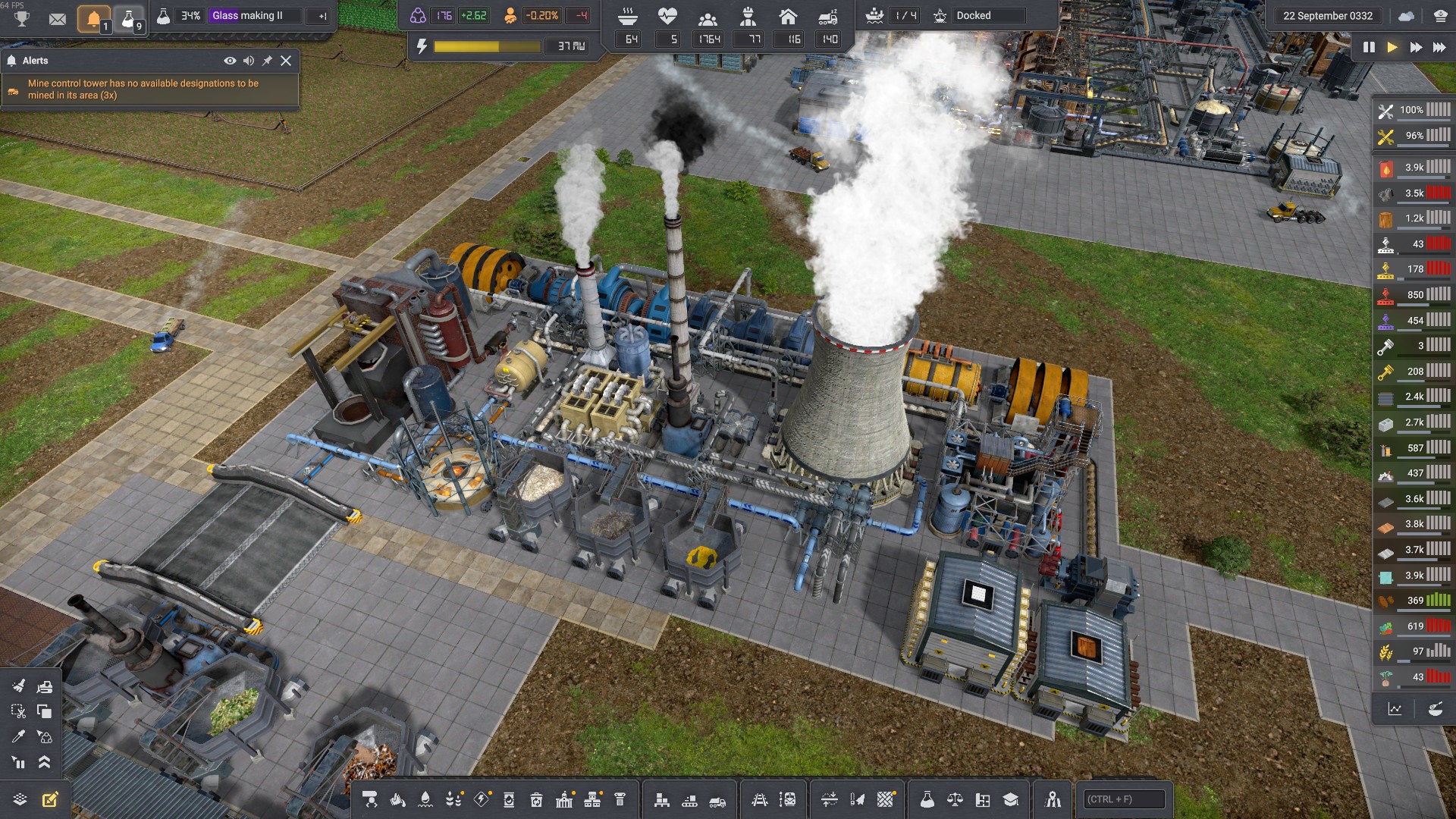Set game speed to fastest triple arrow
The image size is (1456, 819).
pos(1439,47)
